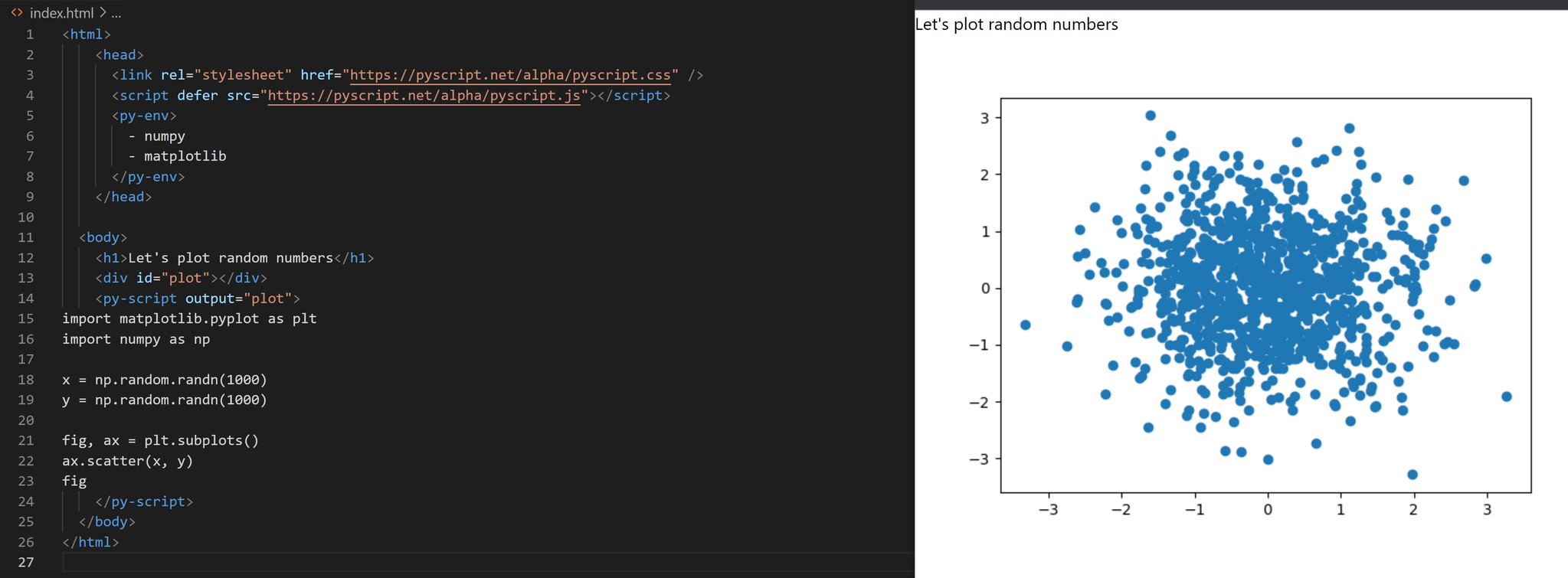Click the HTML file icon in breadcrumb
This screenshot has width=1568, height=578.
click(x=17, y=13)
